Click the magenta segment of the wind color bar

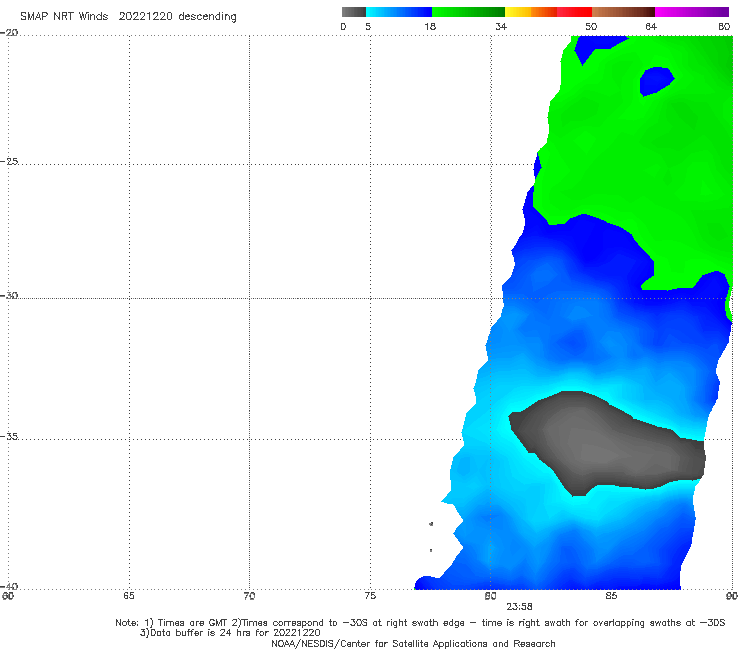coord(692,12)
